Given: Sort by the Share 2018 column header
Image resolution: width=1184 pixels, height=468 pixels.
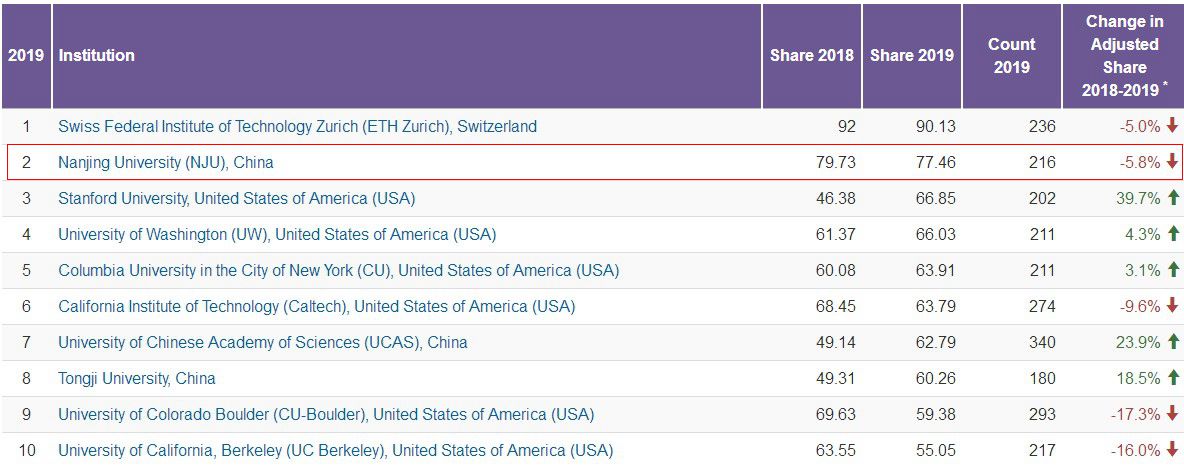Looking at the screenshot, I should click(x=811, y=55).
